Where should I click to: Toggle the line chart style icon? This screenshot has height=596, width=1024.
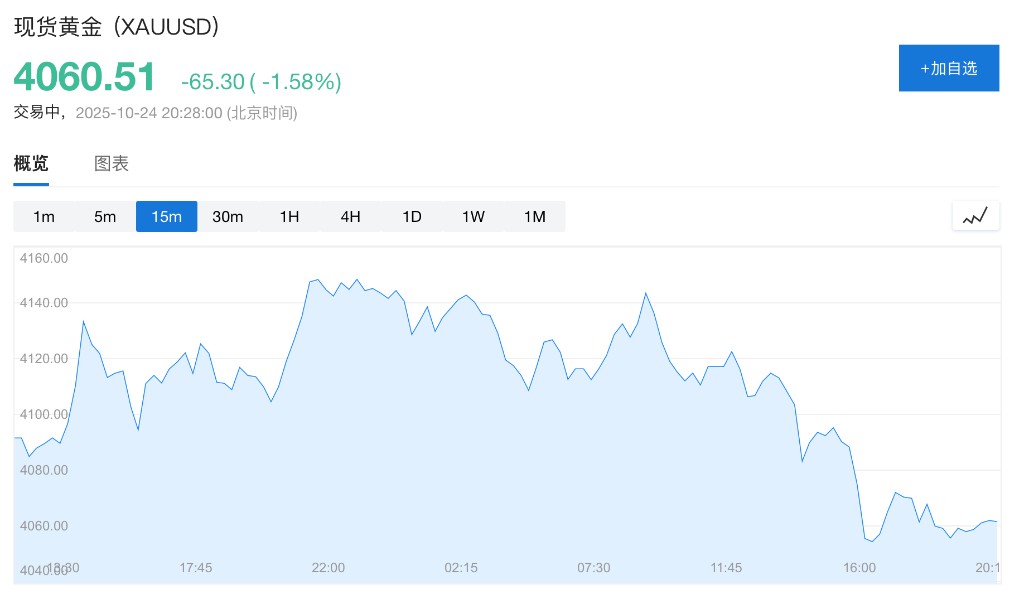click(x=975, y=216)
